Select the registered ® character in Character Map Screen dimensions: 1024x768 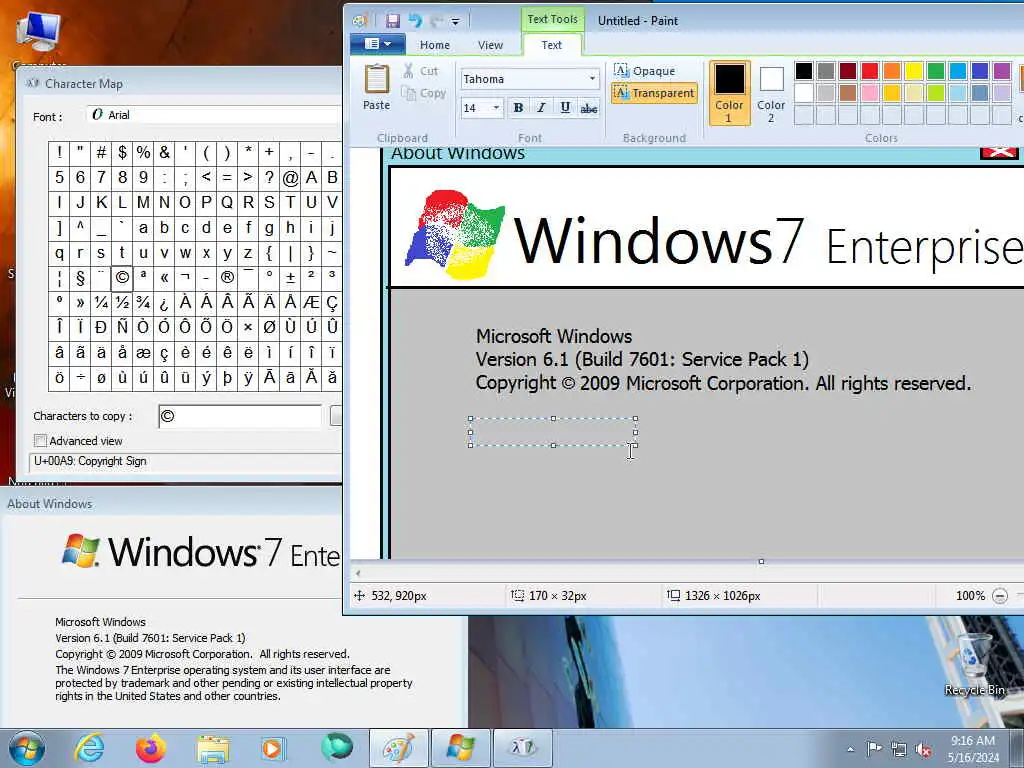[227, 278]
